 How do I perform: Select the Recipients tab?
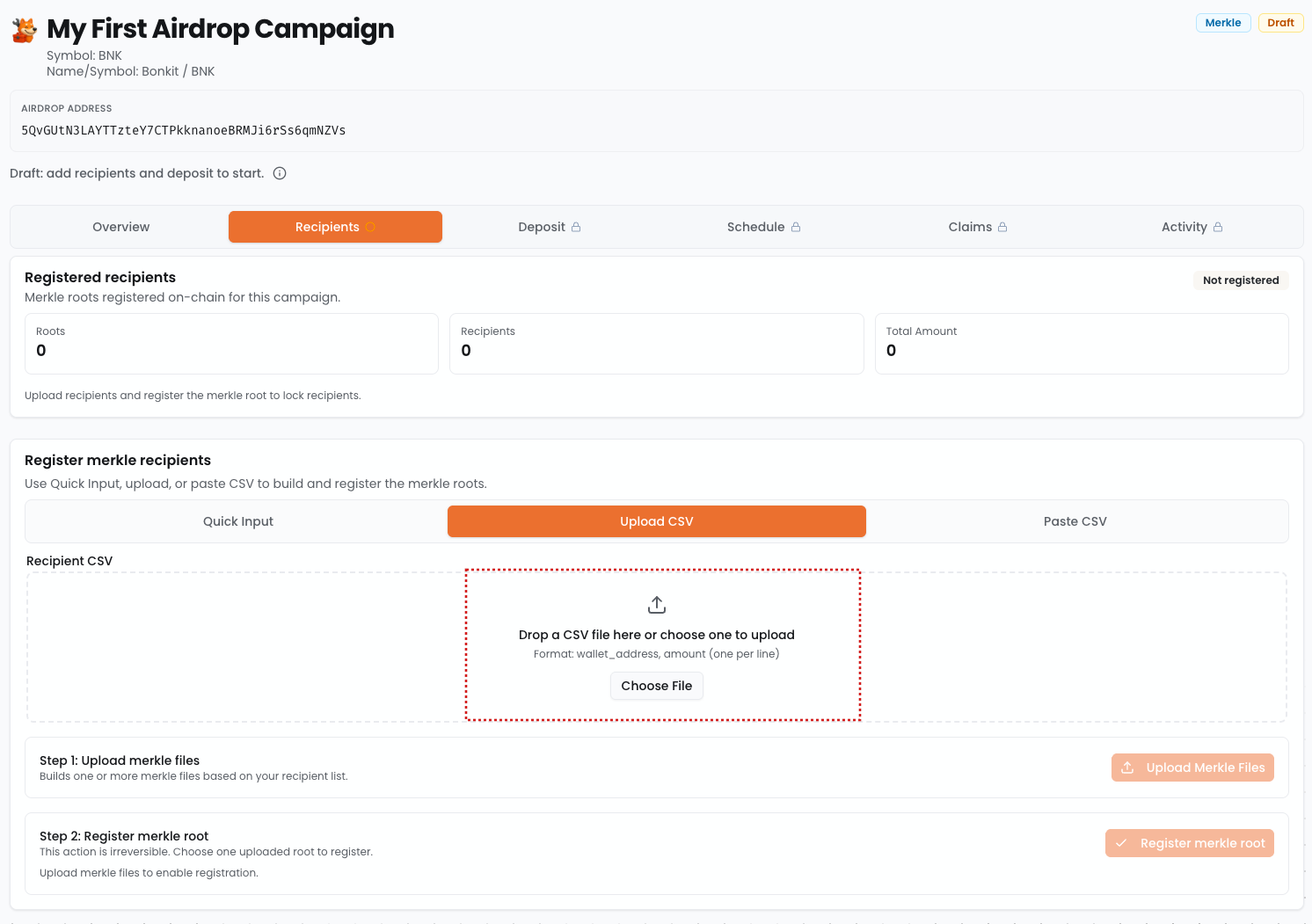pos(327,227)
